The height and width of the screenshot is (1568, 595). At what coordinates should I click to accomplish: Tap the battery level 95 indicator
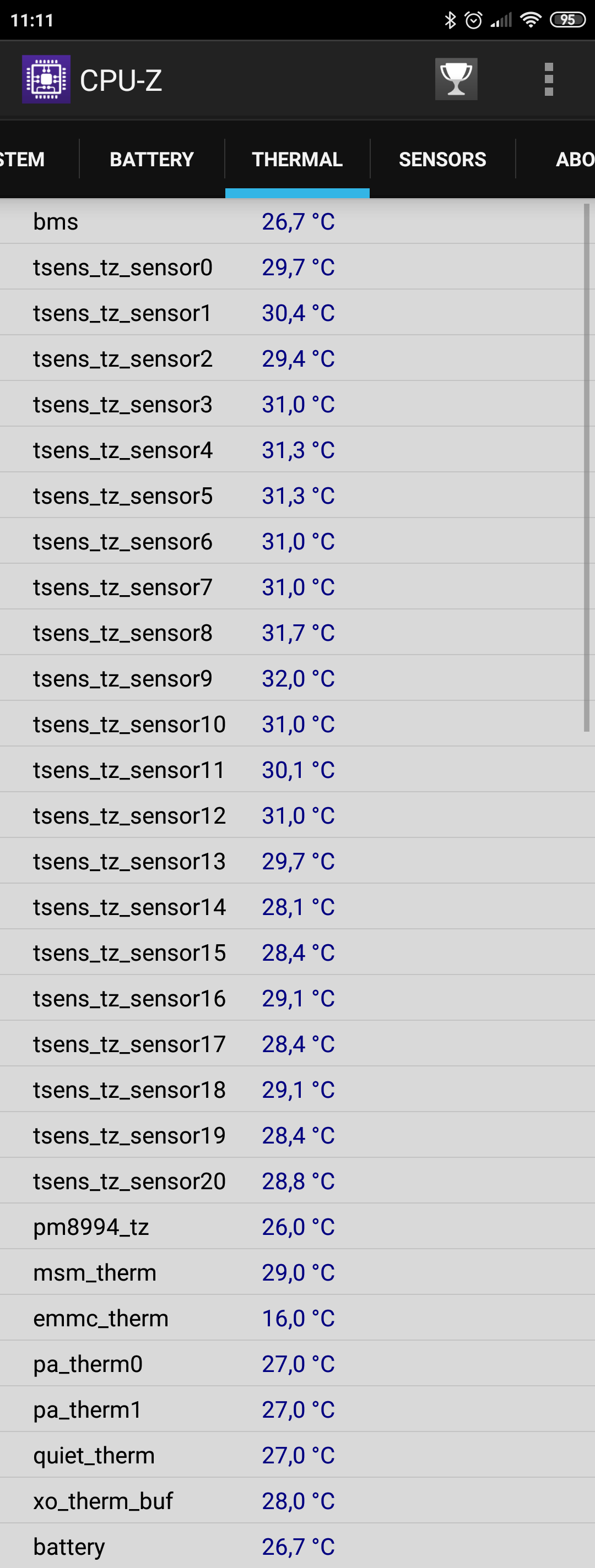[x=567, y=20]
